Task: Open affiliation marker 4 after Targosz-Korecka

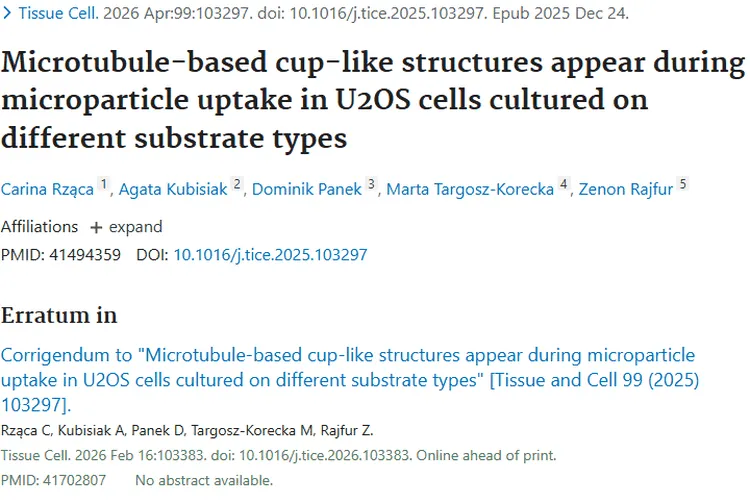Action: [564, 185]
